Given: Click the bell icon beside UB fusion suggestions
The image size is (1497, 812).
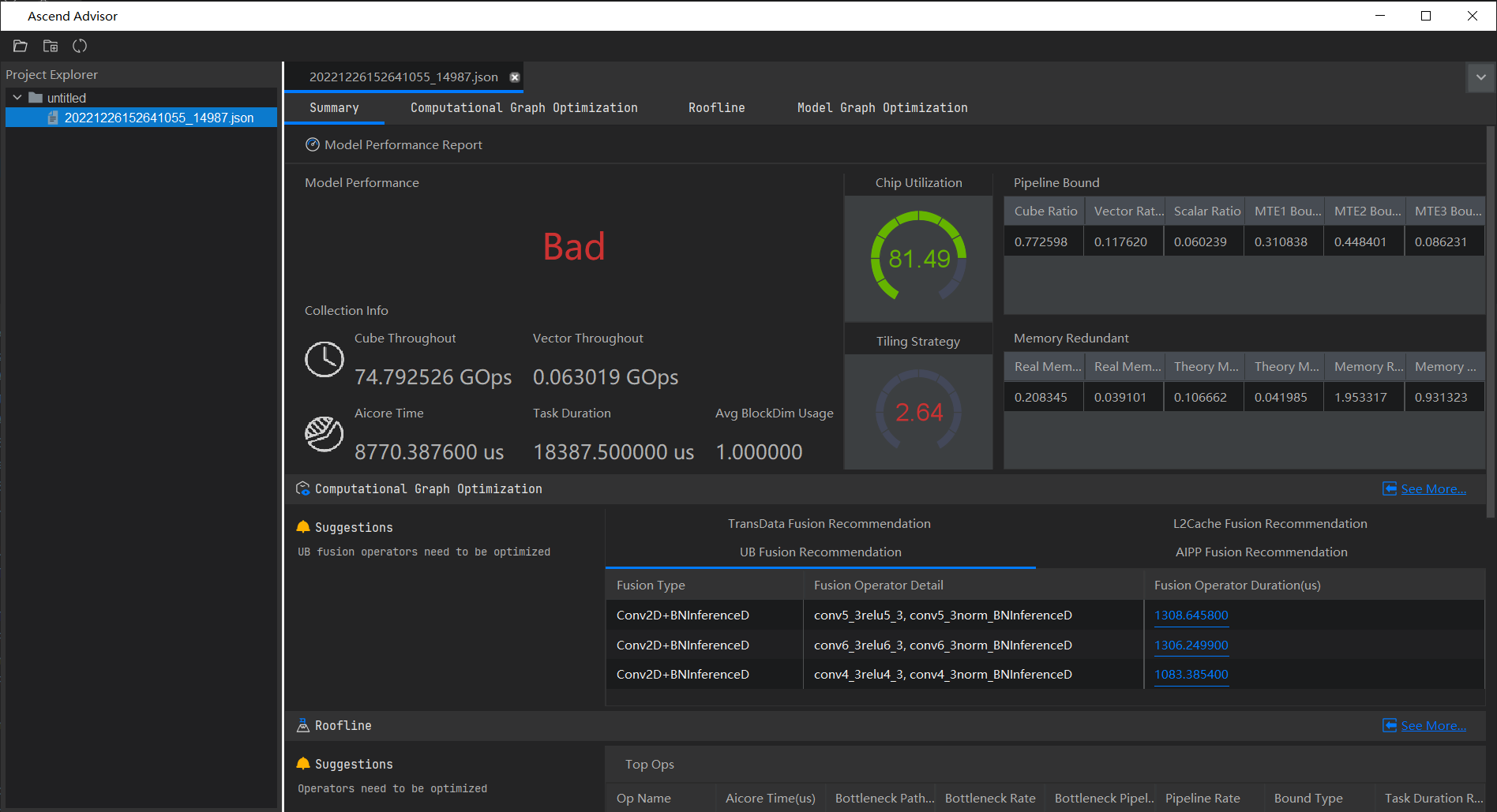Looking at the screenshot, I should 303,527.
